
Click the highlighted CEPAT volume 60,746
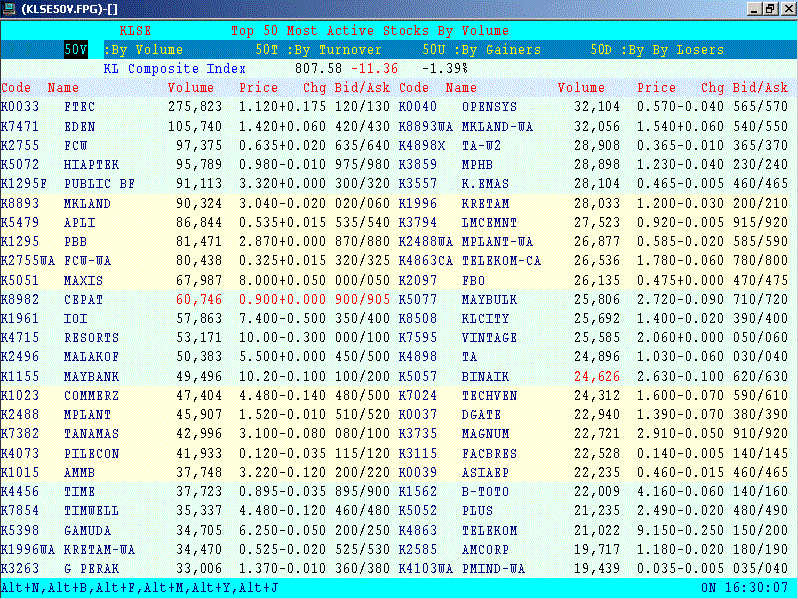199,299
